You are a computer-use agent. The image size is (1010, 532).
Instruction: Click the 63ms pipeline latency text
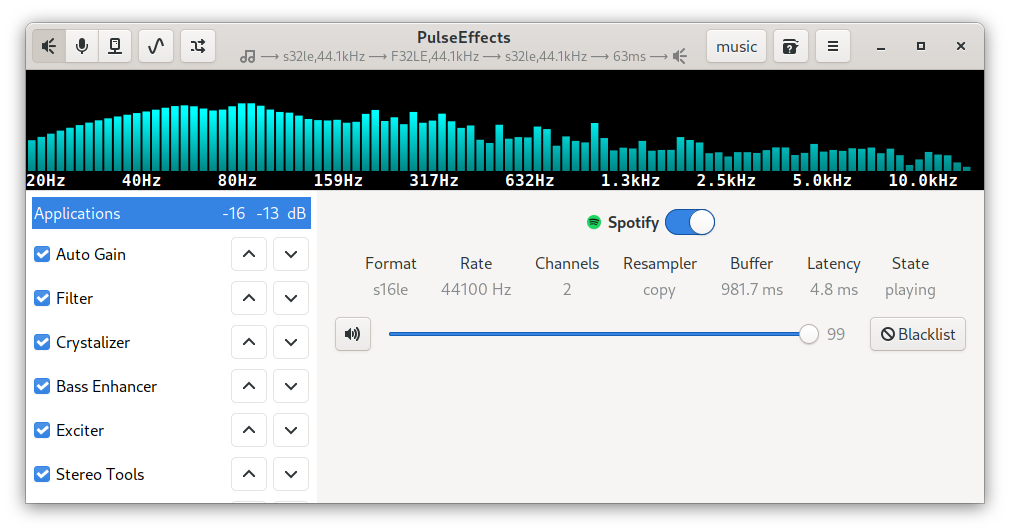[x=629, y=56]
